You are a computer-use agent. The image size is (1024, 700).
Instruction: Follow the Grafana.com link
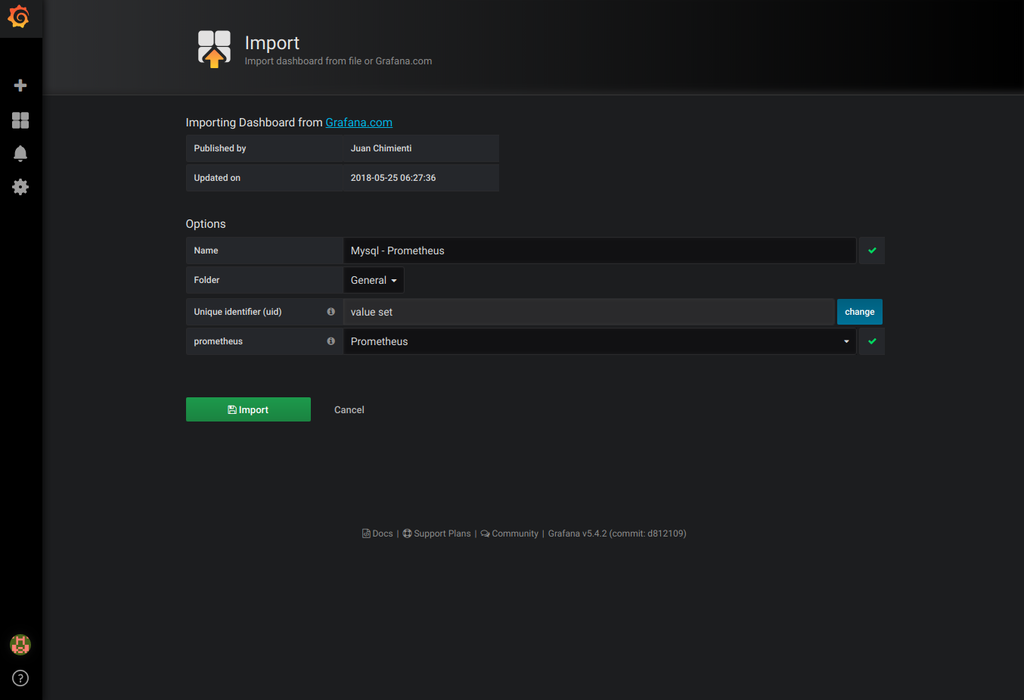tap(359, 123)
